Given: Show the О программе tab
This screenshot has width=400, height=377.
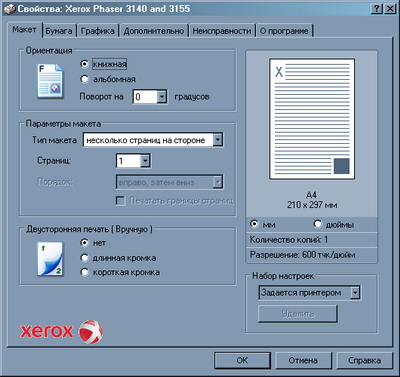Looking at the screenshot, I should 284,31.
